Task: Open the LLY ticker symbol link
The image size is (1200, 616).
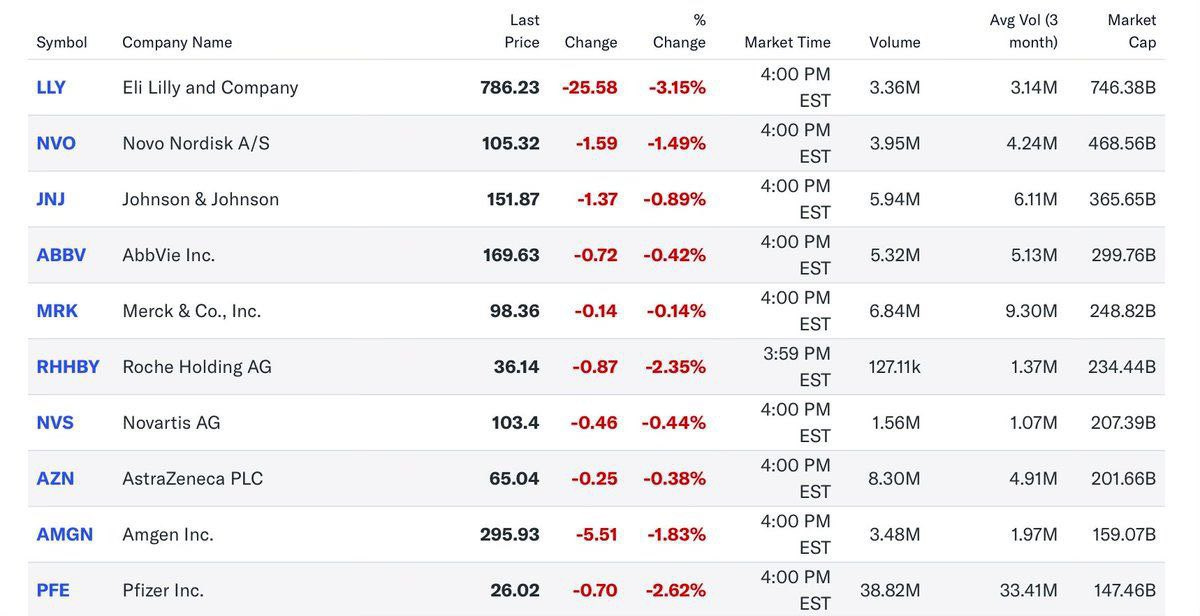Action: [x=51, y=87]
